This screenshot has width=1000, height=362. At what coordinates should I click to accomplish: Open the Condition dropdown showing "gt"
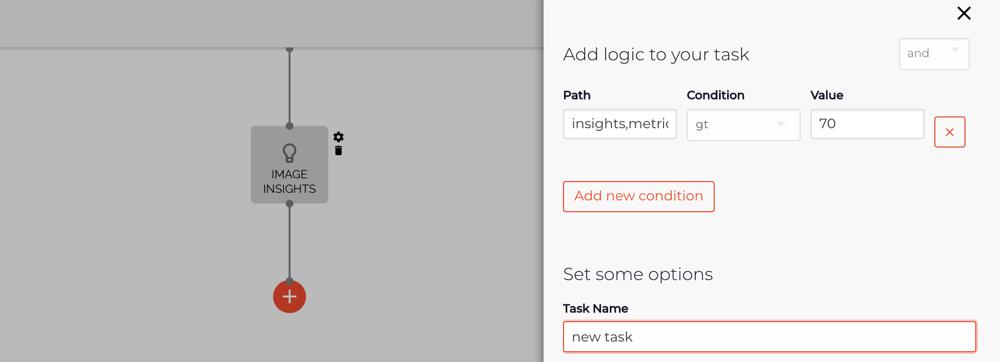(x=744, y=125)
